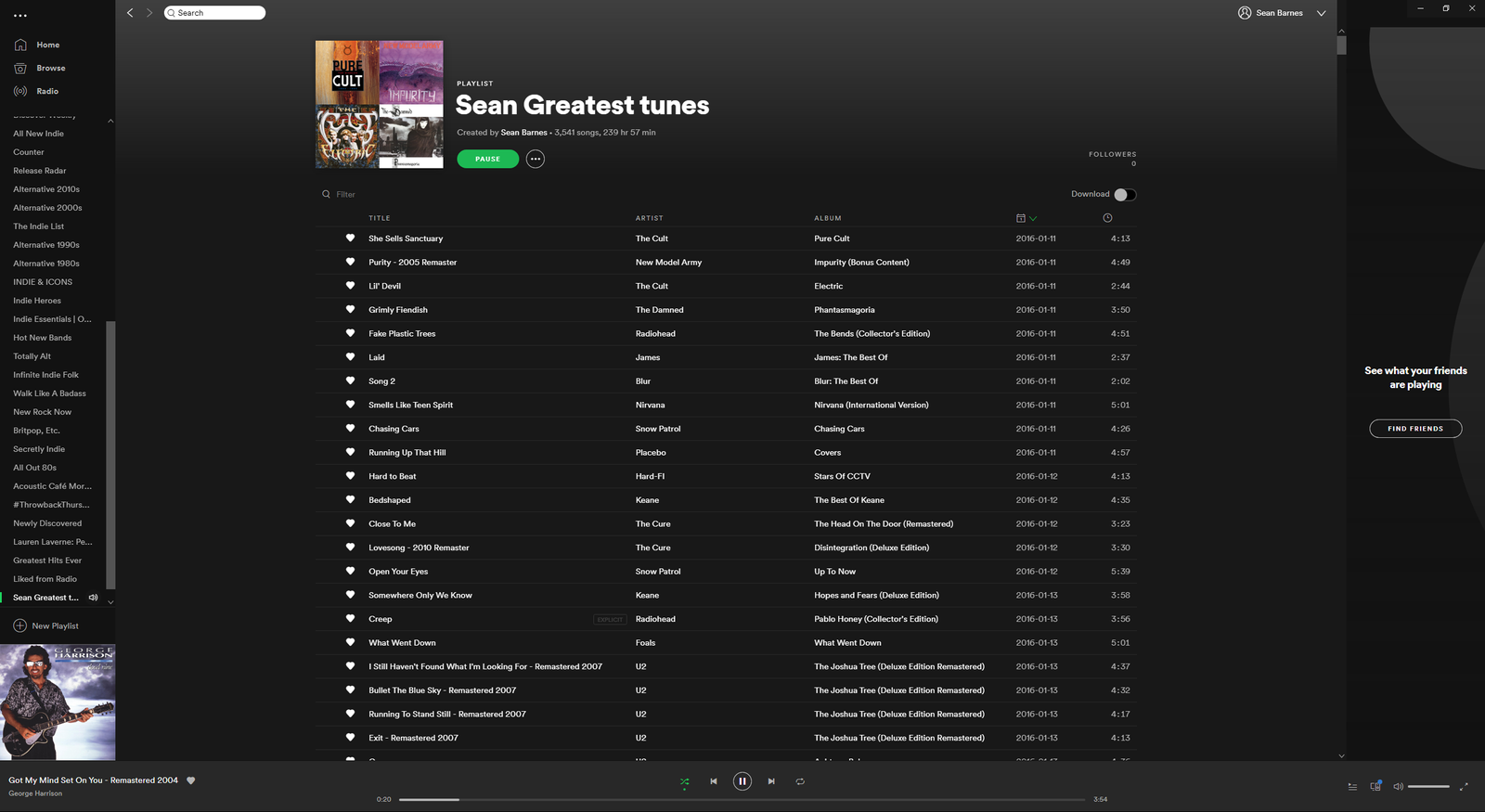Click the Search input field
1485x812 pixels.
pyautogui.click(x=214, y=13)
